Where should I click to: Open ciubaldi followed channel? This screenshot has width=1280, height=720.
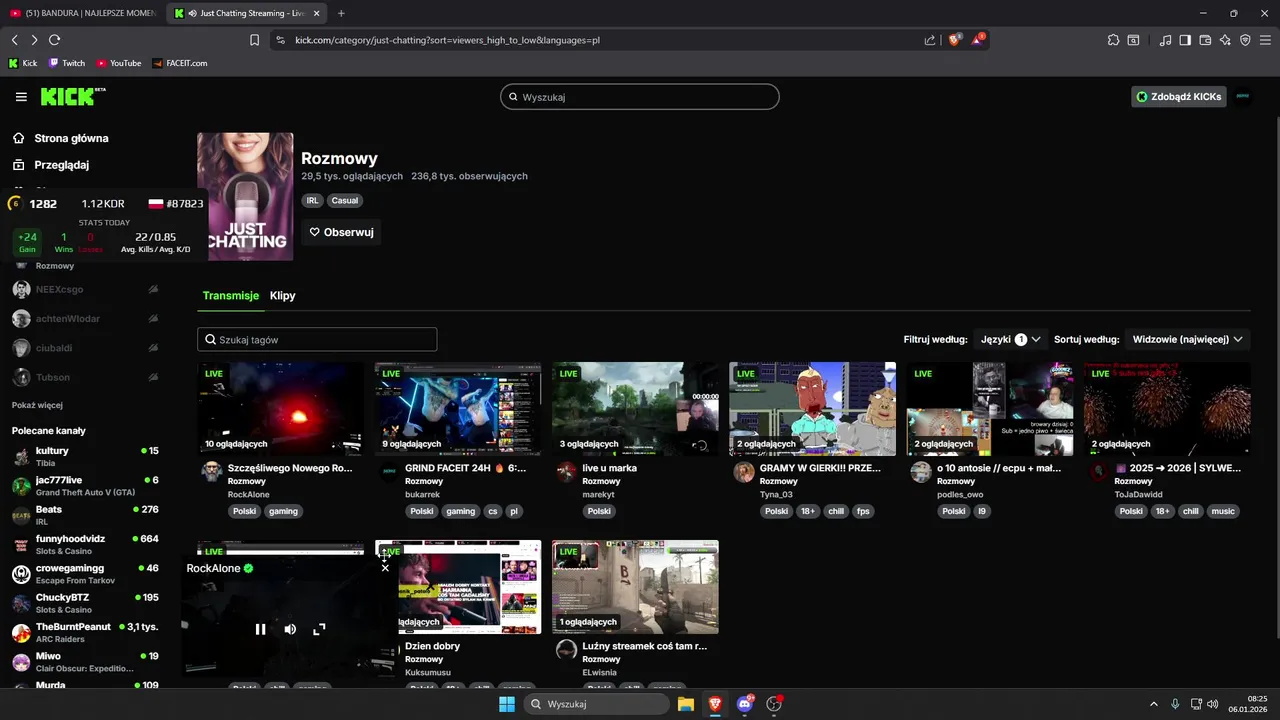[x=85, y=348]
